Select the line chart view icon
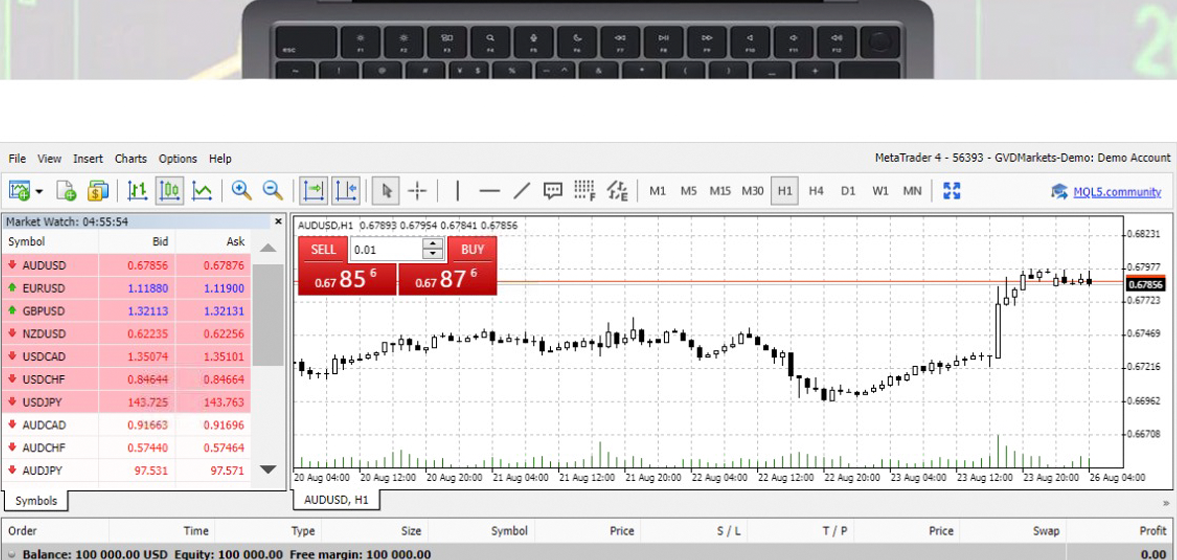 201,191
